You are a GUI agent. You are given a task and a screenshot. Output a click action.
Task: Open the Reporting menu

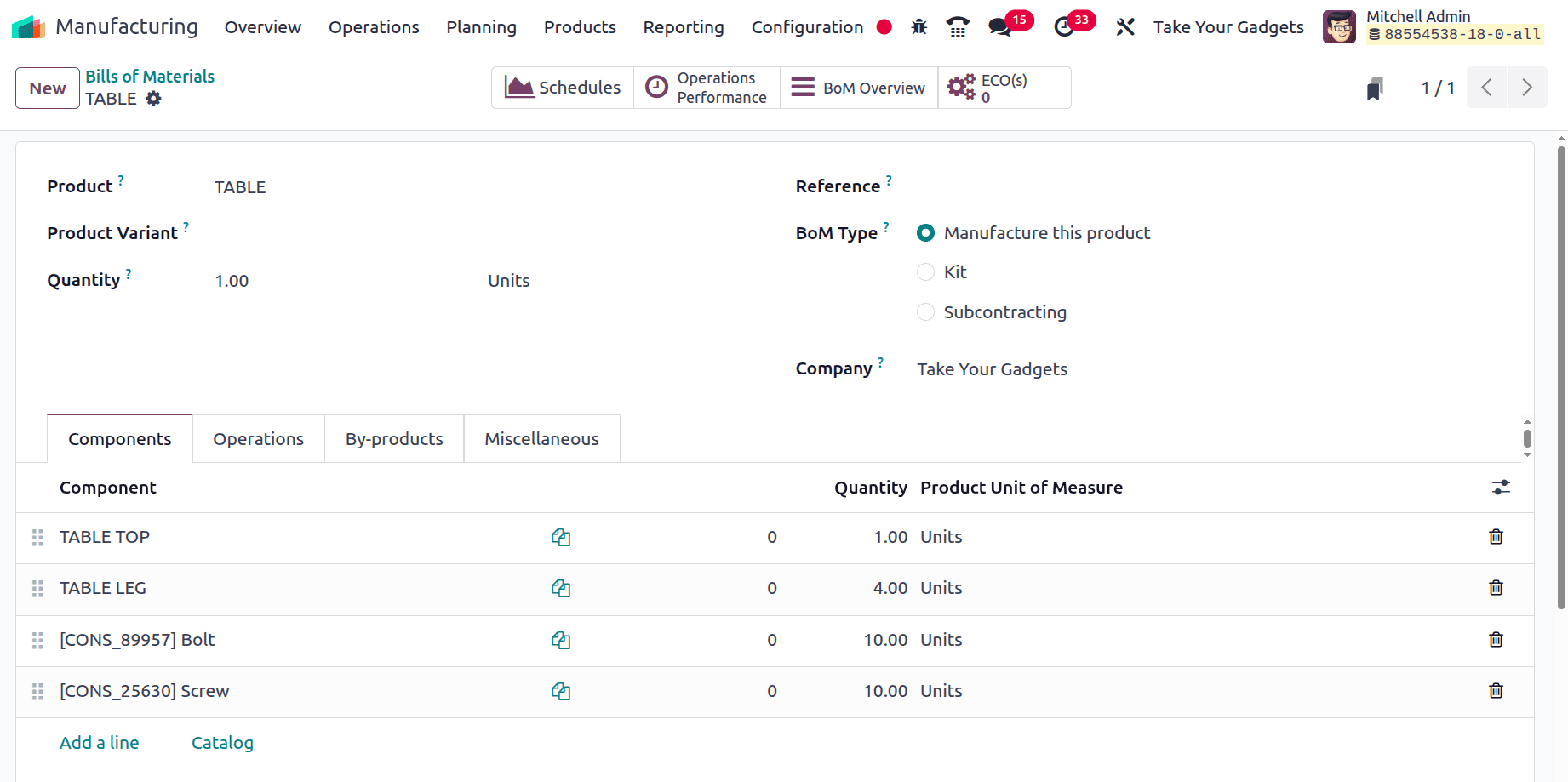(684, 27)
